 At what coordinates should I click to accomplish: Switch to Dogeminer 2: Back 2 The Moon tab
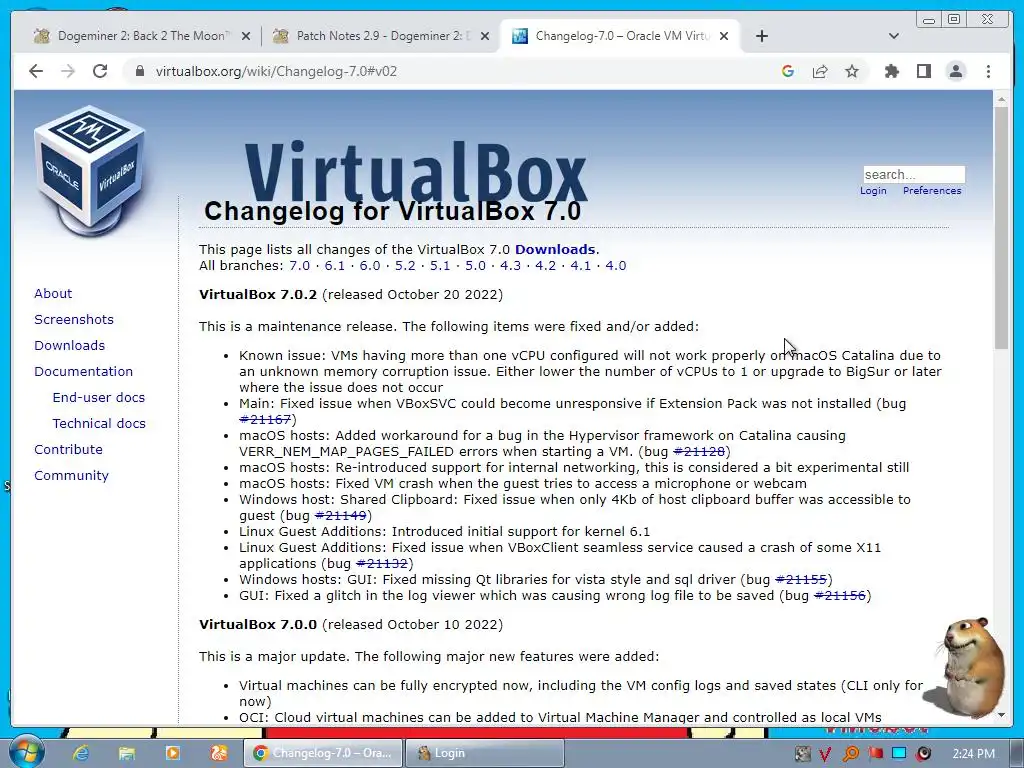(142, 36)
